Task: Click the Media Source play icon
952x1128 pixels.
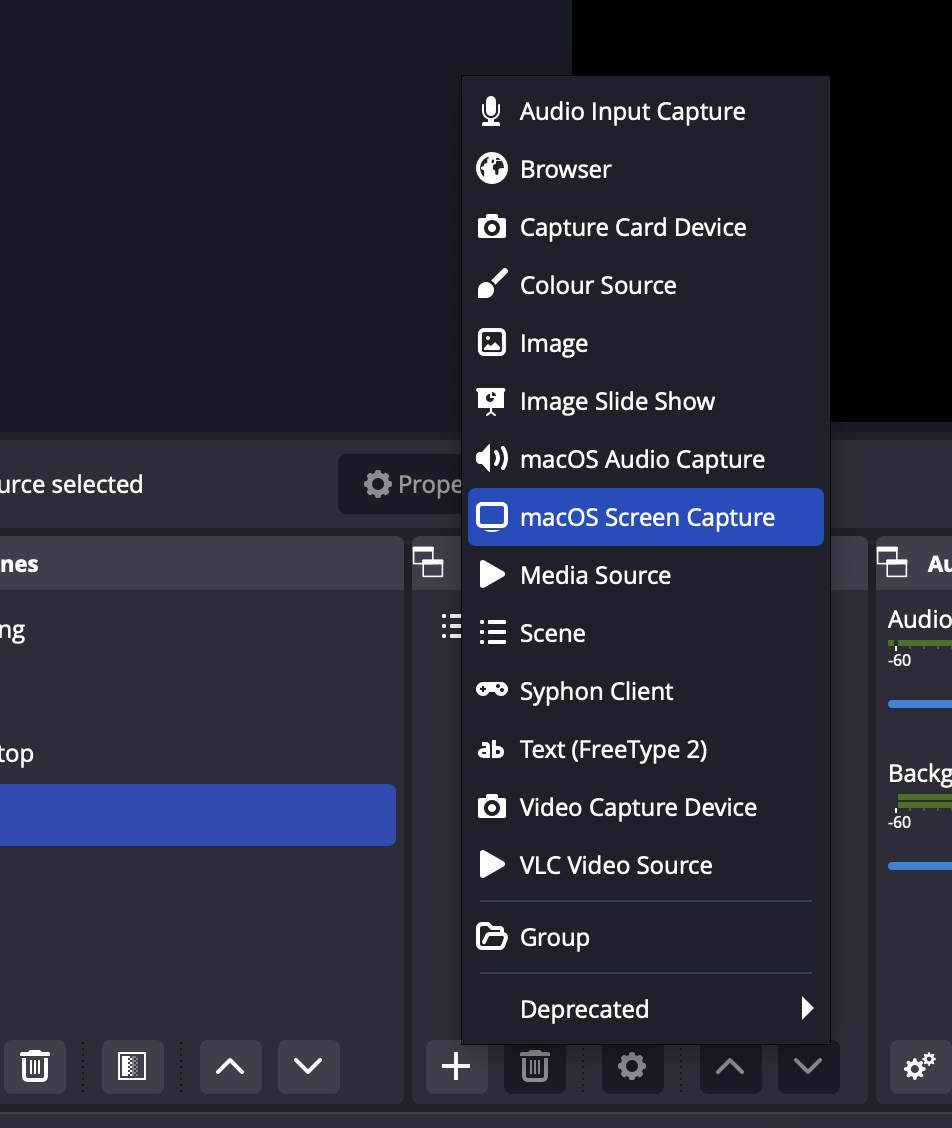Action: pos(491,575)
